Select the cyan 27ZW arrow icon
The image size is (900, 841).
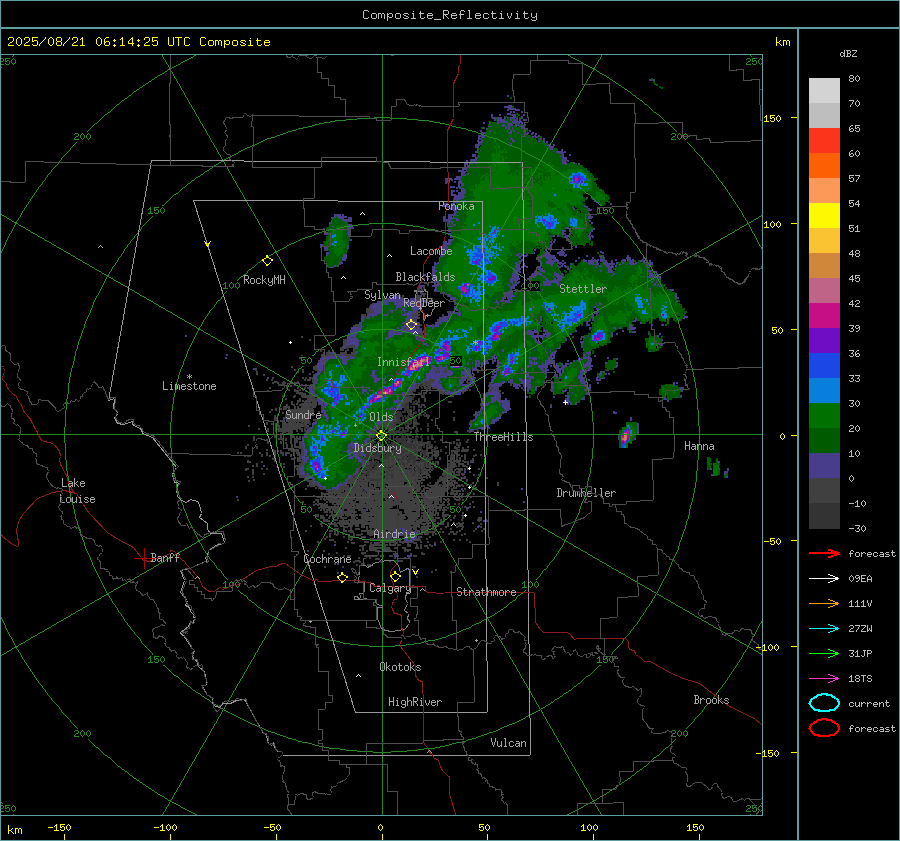824,629
